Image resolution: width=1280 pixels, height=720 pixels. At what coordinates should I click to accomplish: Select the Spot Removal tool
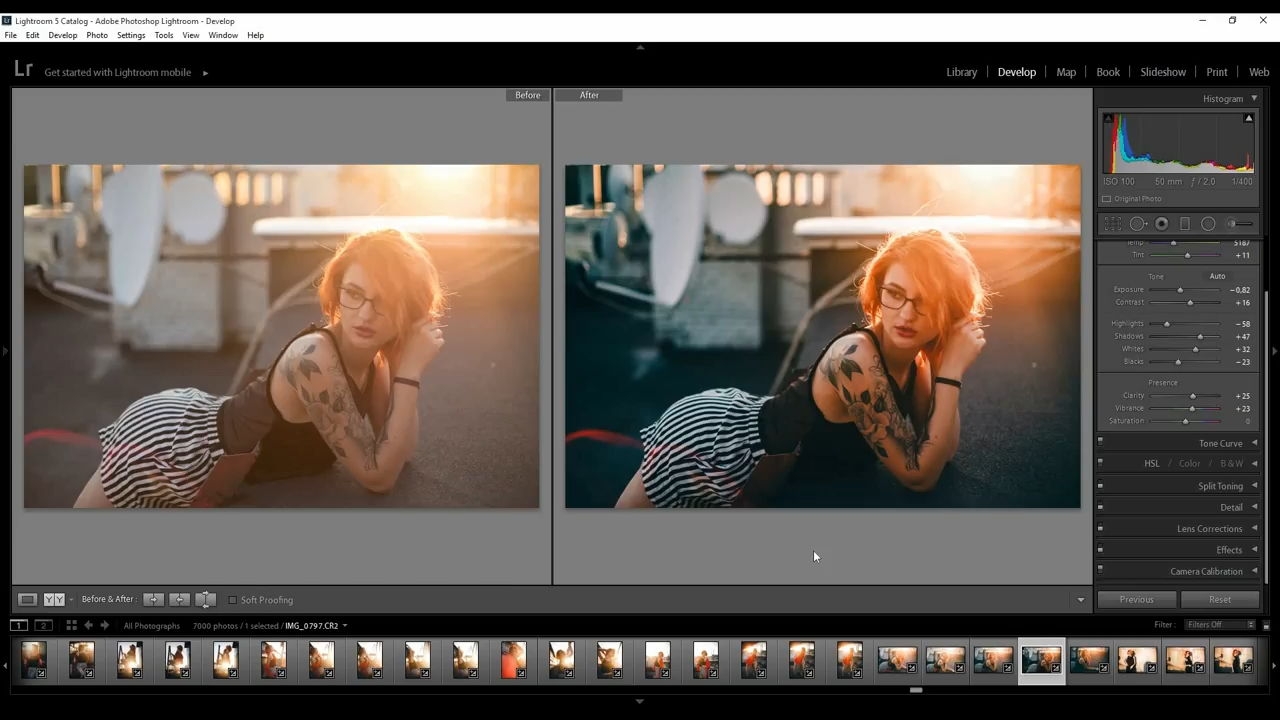pos(1138,224)
